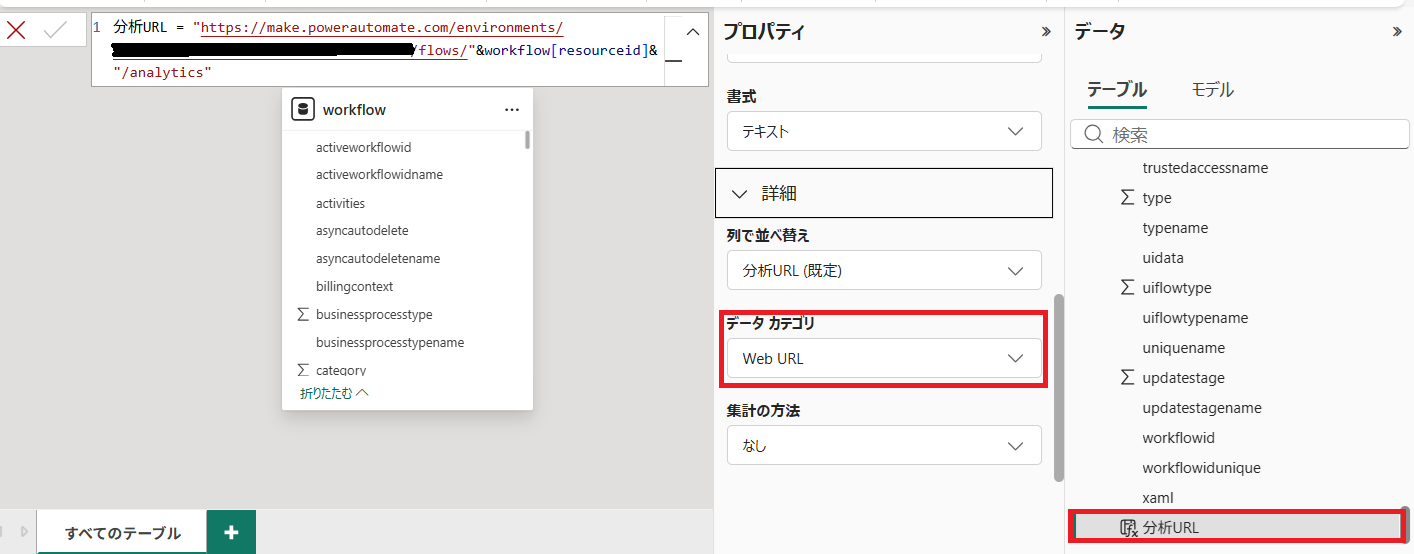This screenshot has height=554, width=1414.
Task: Select the asyncautodeletename field
Action: (x=378, y=258)
